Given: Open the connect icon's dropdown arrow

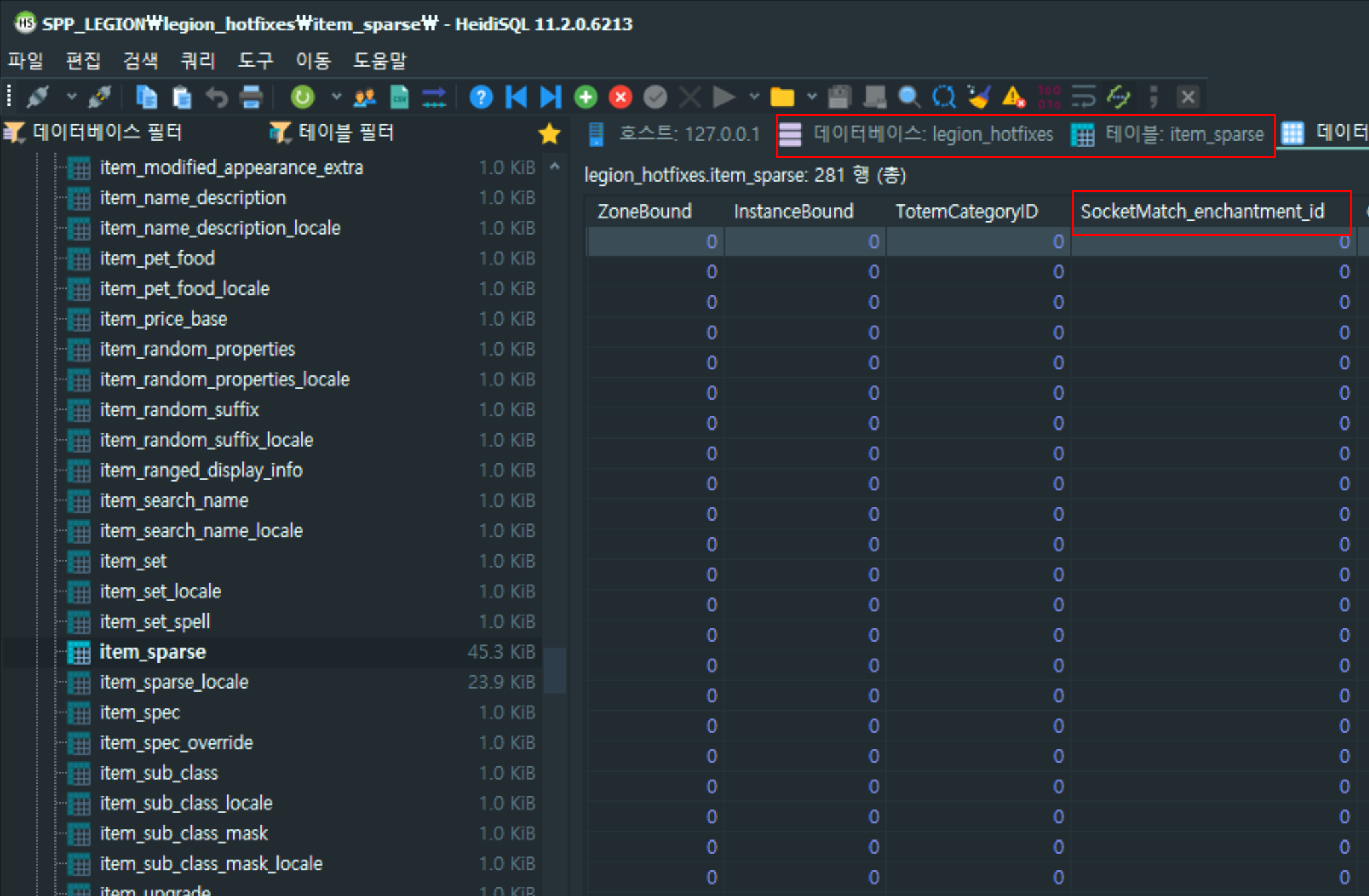Looking at the screenshot, I should tap(71, 97).
